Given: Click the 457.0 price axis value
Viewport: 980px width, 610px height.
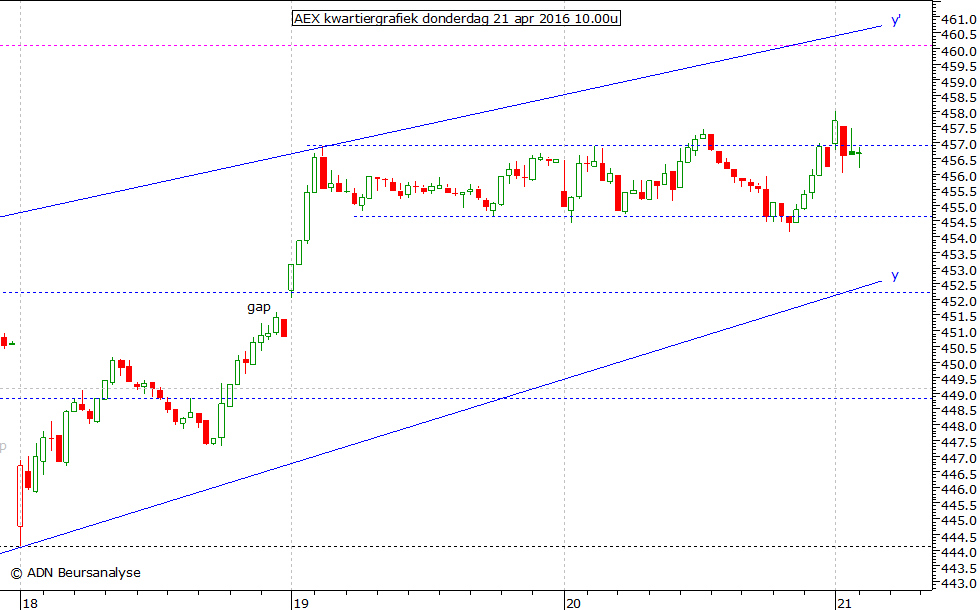Looking at the screenshot, I should (959, 145).
